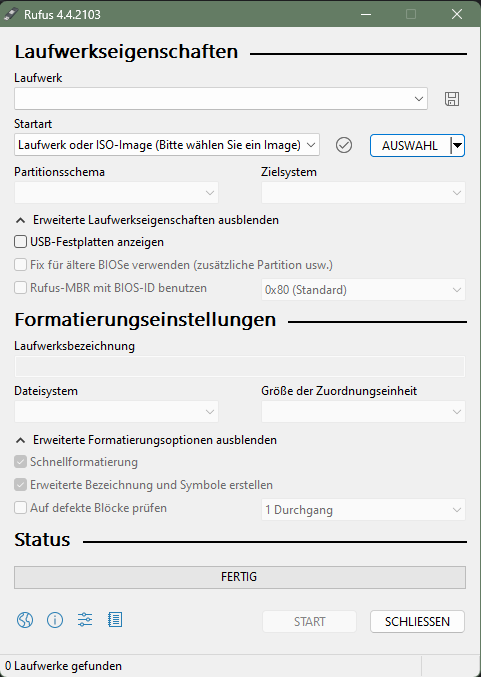Click the Laufwerksbezeichnung text field
This screenshot has width=481, height=677.
click(x=240, y=367)
